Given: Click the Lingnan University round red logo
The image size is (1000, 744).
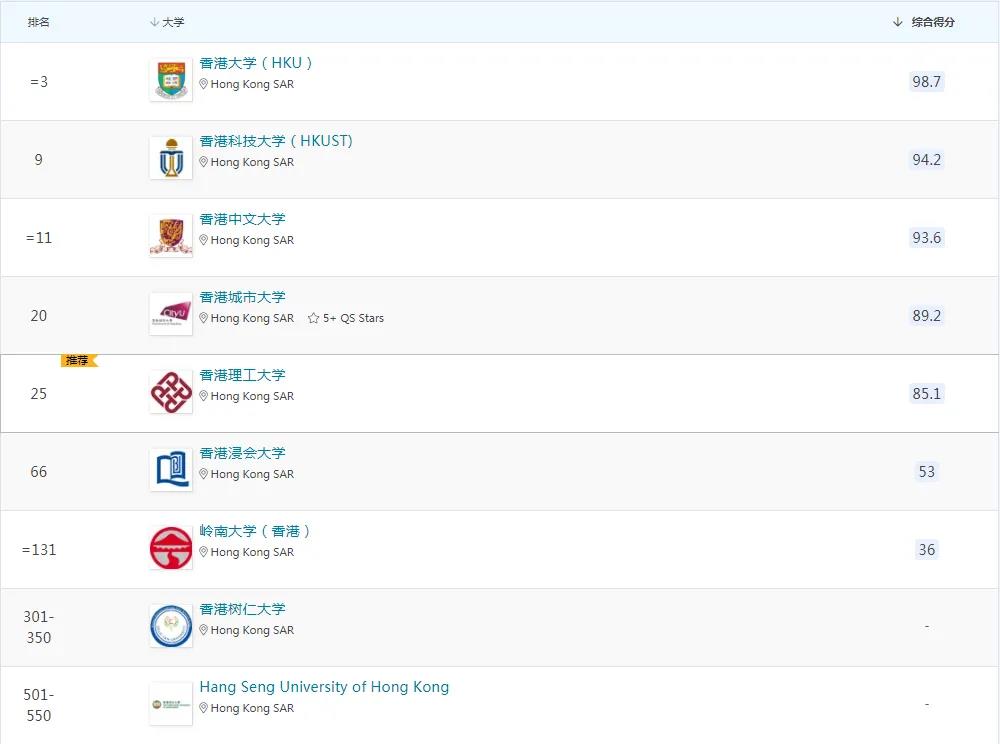Looking at the screenshot, I should tap(170, 549).
